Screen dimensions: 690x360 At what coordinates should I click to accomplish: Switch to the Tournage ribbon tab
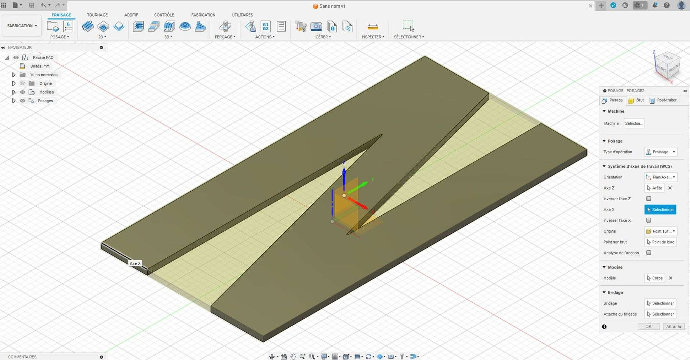pyautogui.click(x=98, y=15)
